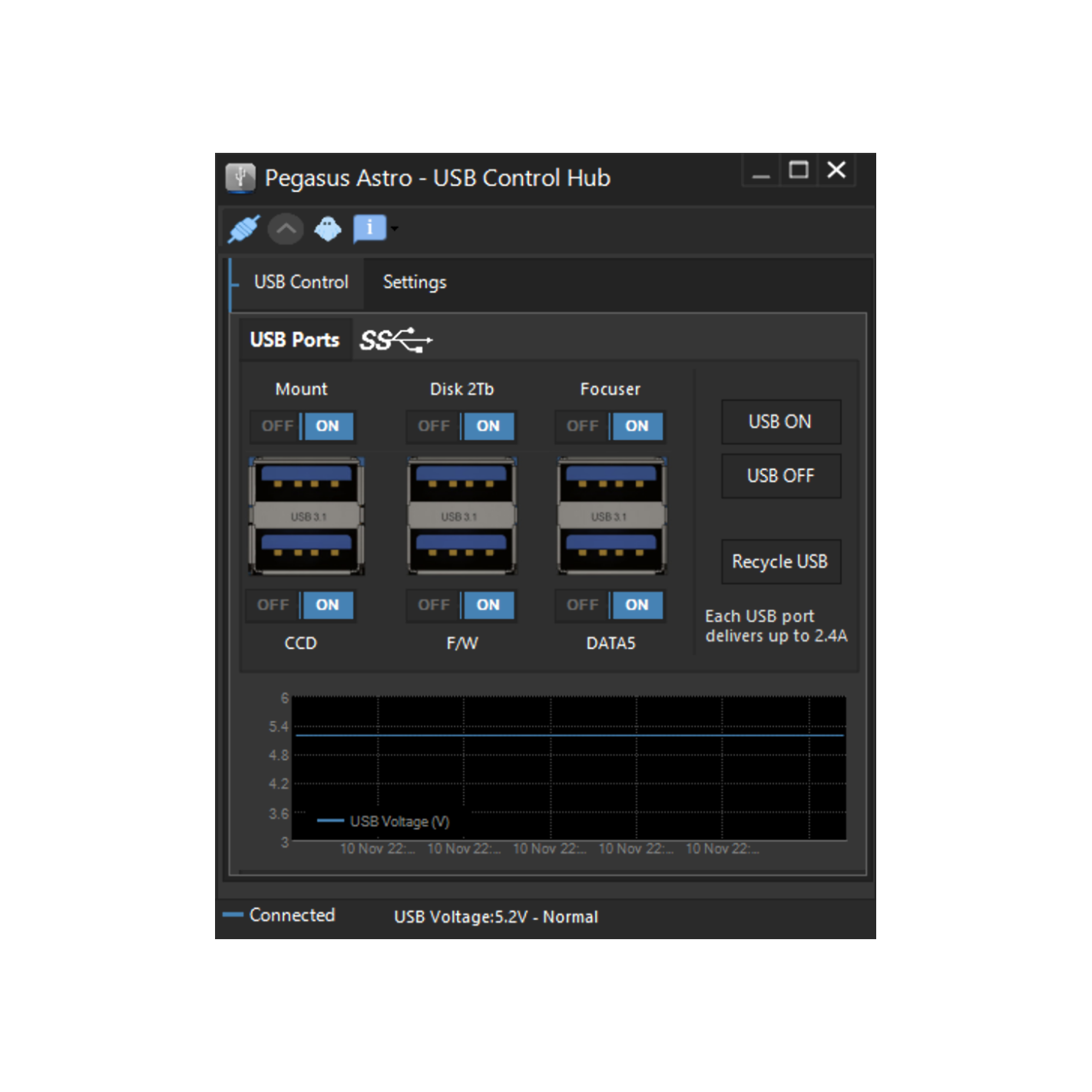Click the Focuser/DATA5 USB port image
This screenshot has width=1092, height=1092.
coord(611,516)
